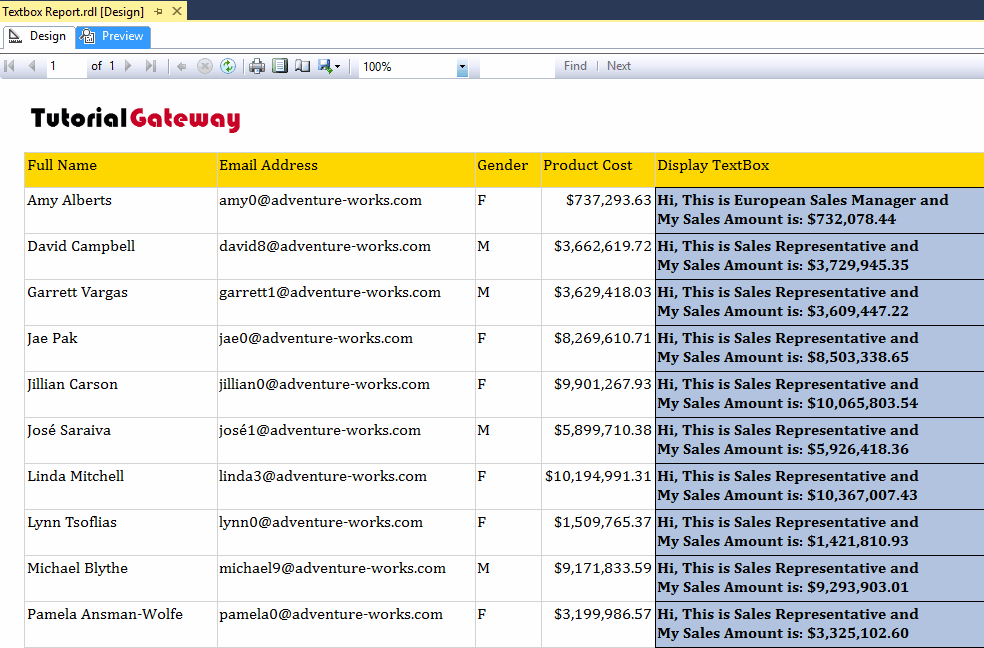Click textbox with sales amount $3,325,102.60
984x648 pixels.
(x=820, y=624)
